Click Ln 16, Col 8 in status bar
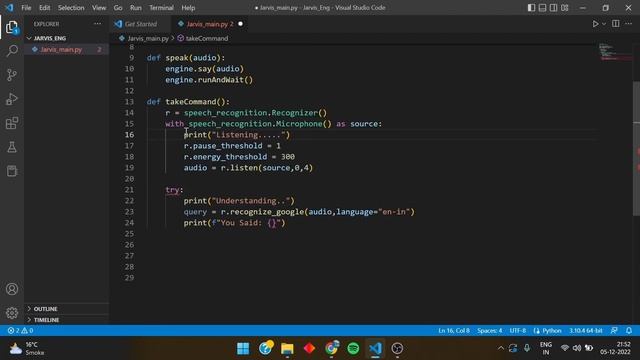The image size is (640, 360). pyautogui.click(x=453, y=331)
